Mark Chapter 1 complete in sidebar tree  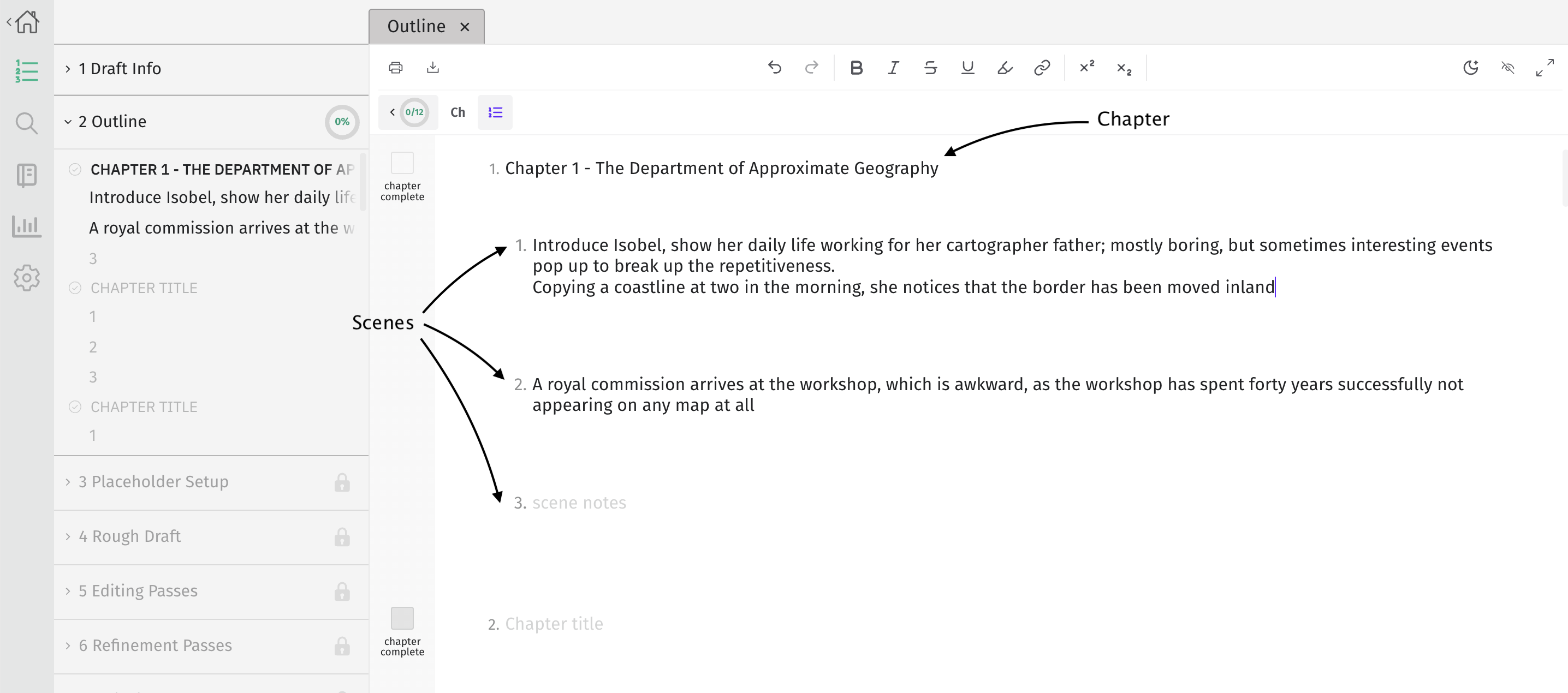(75, 169)
